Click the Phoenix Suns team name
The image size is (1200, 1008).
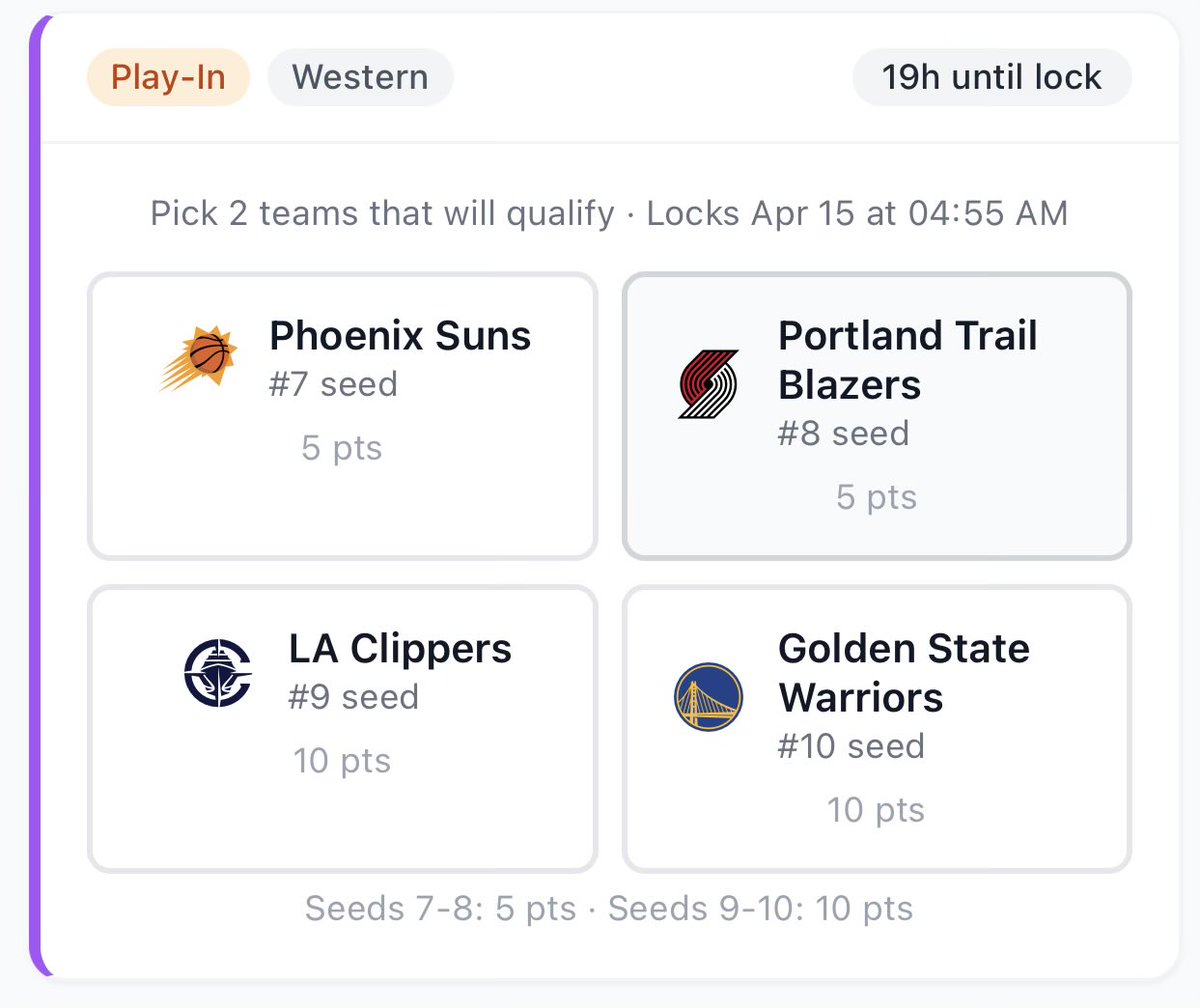(x=400, y=336)
